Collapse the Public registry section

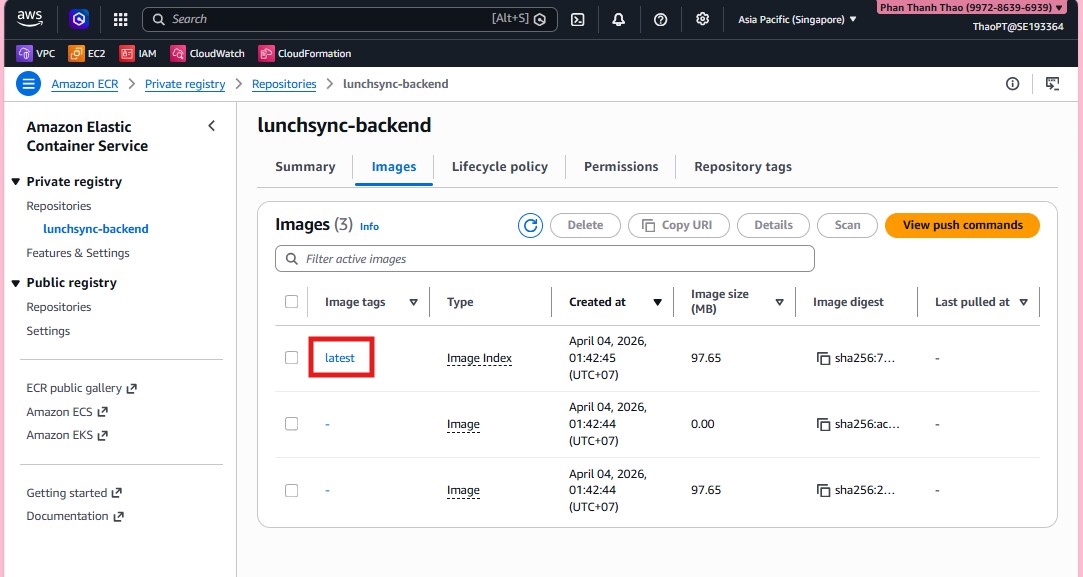(16, 283)
